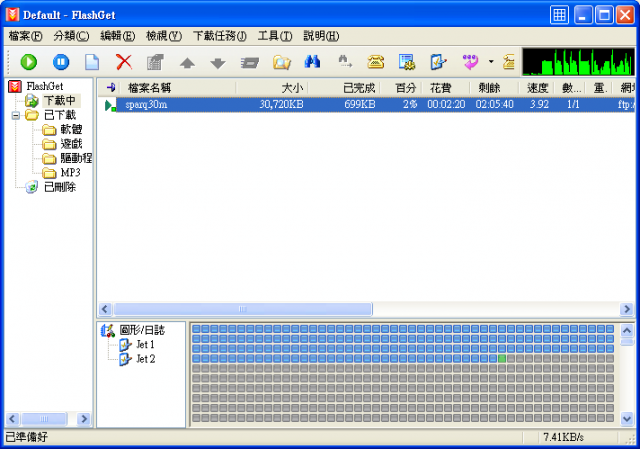
Task: Open the 工具(T) menu
Action: pos(275,36)
